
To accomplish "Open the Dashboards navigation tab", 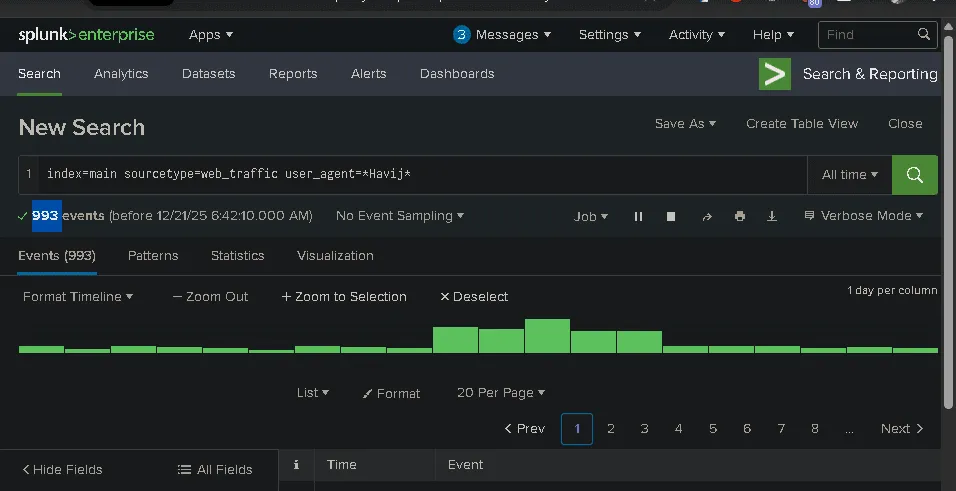I will [x=457, y=74].
